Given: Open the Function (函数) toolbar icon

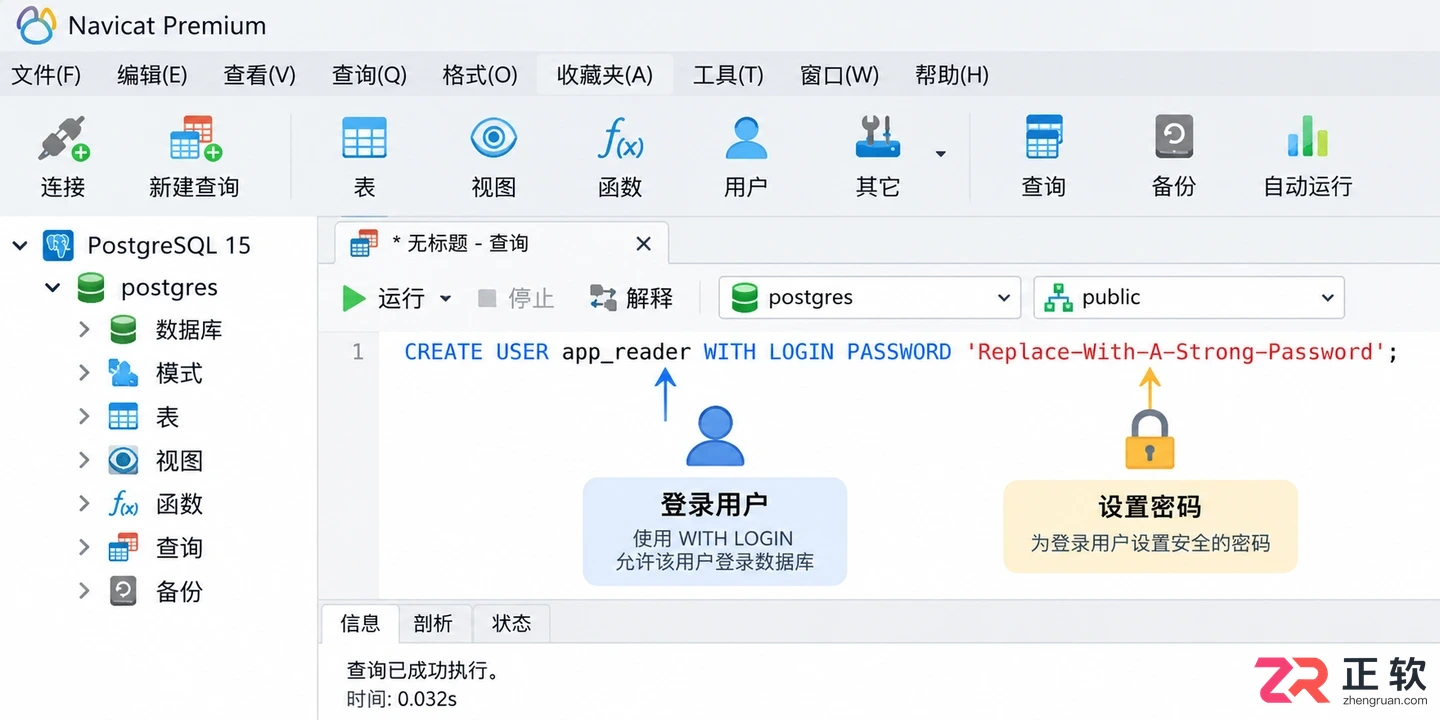Looking at the screenshot, I should [620, 139].
